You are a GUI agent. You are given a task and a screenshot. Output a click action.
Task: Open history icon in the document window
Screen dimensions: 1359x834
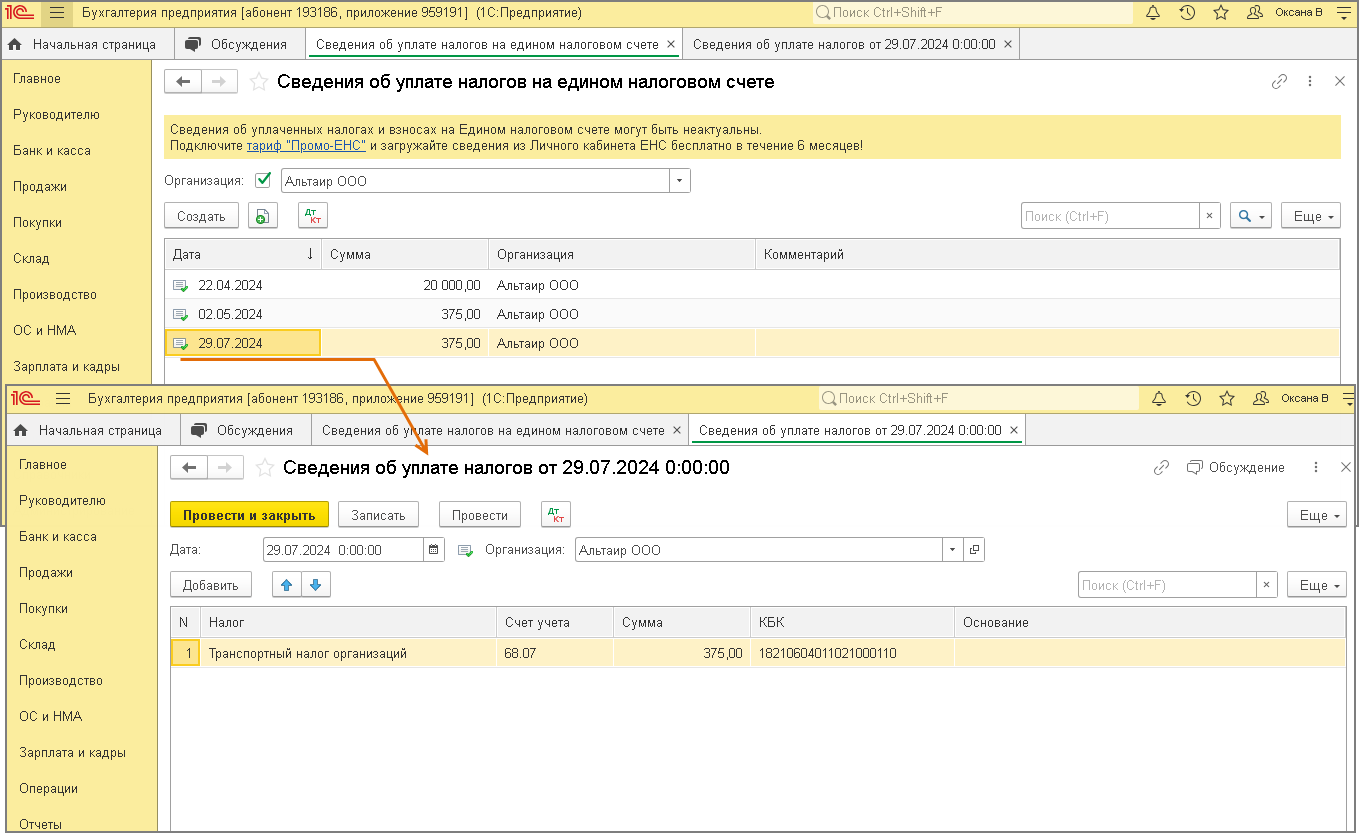pos(1193,398)
